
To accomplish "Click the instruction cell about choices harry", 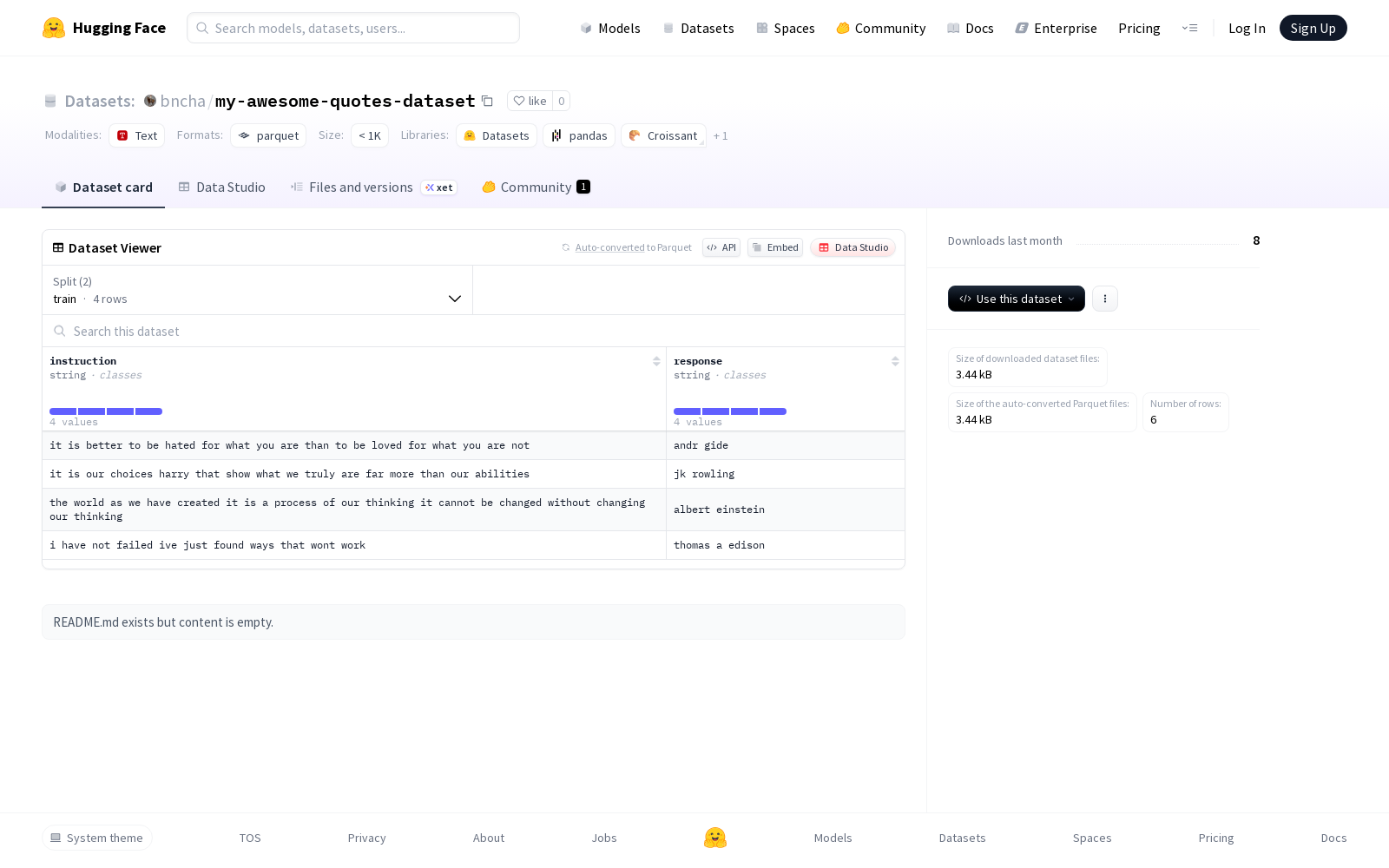I will point(354,474).
